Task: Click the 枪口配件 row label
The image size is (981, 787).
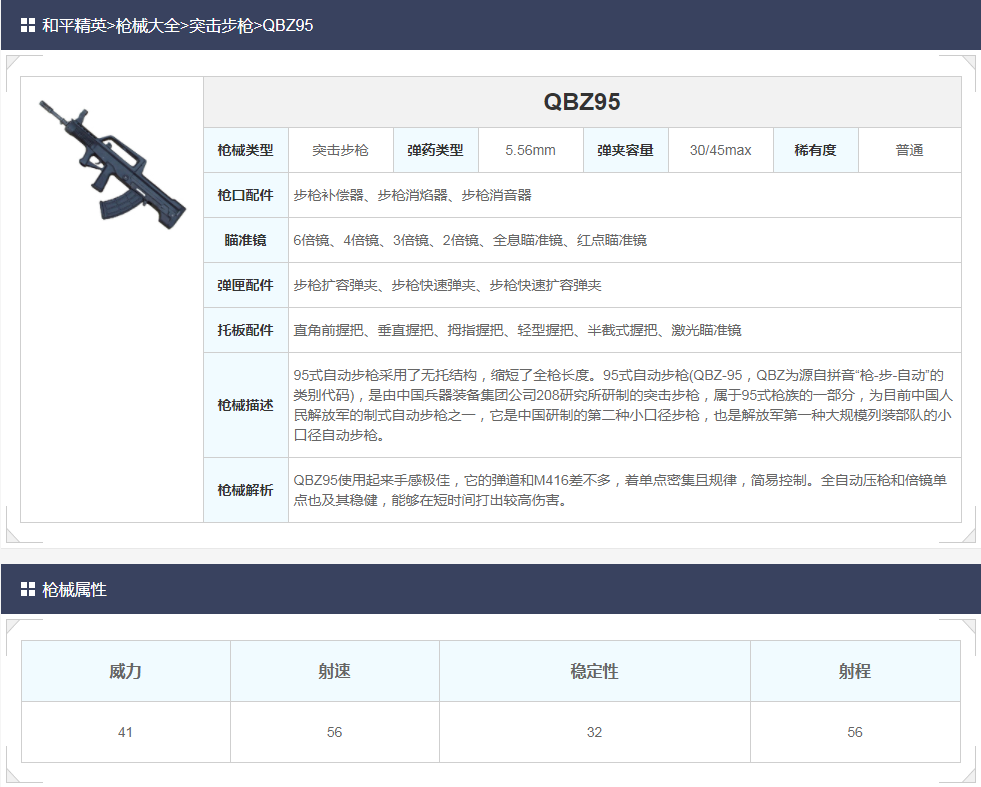Action: [246, 195]
